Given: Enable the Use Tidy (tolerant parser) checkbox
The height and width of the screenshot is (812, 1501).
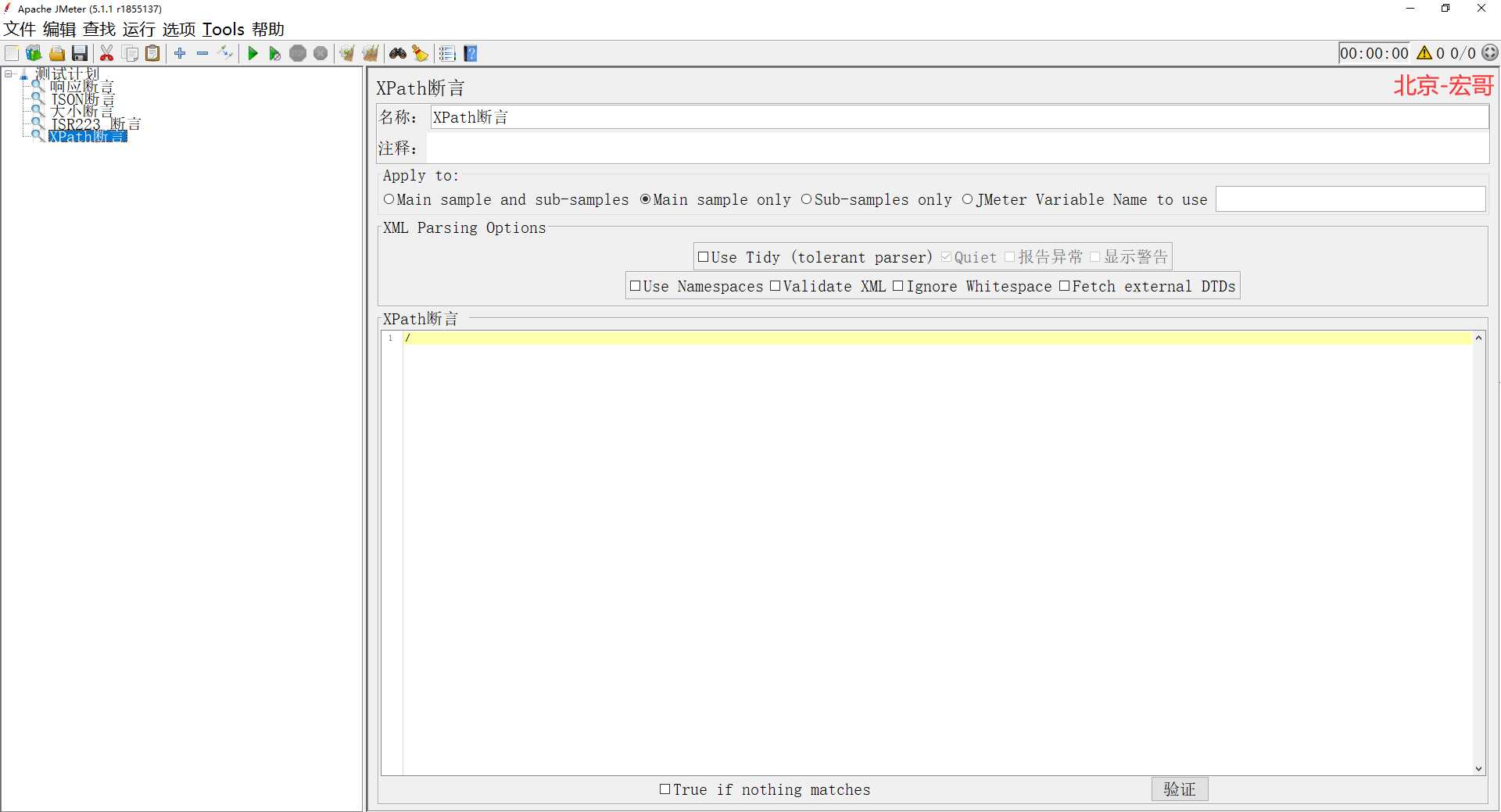Looking at the screenshot, I should [703, 257].
